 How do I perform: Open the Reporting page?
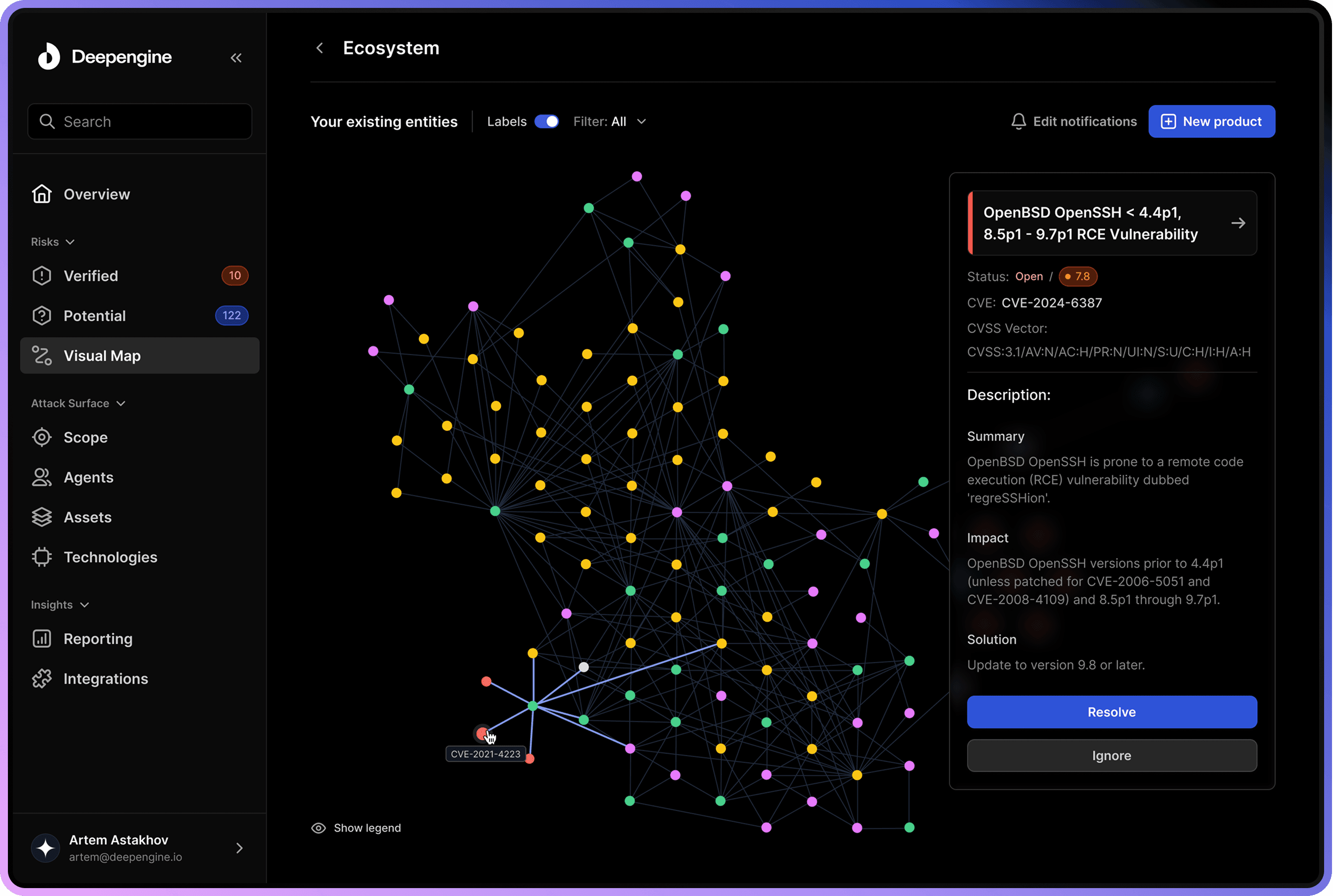click(x=98, y=639)
